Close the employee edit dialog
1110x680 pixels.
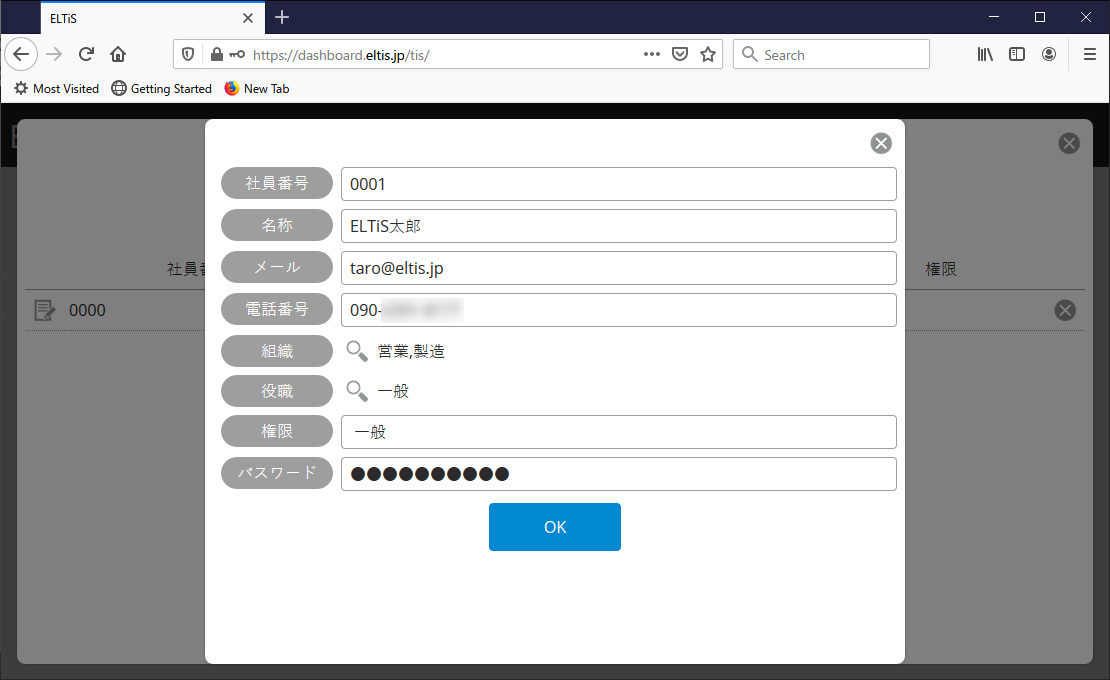tap(881, 144)
